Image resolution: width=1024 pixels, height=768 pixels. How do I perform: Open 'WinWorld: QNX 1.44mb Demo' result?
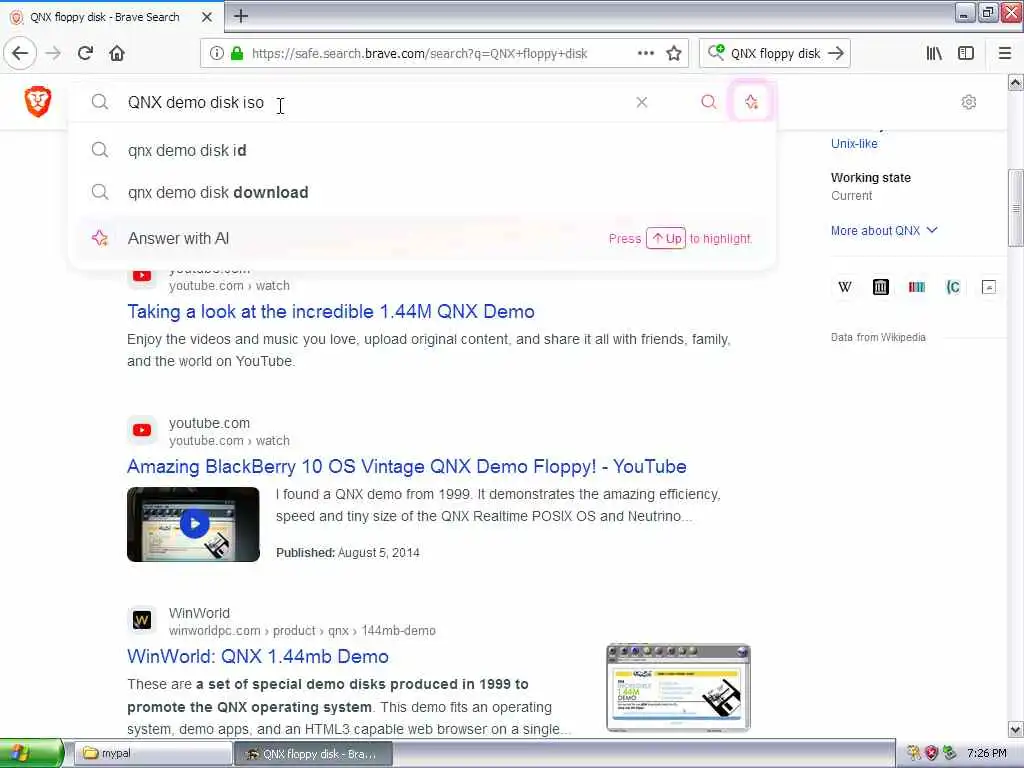pos(257,656)
